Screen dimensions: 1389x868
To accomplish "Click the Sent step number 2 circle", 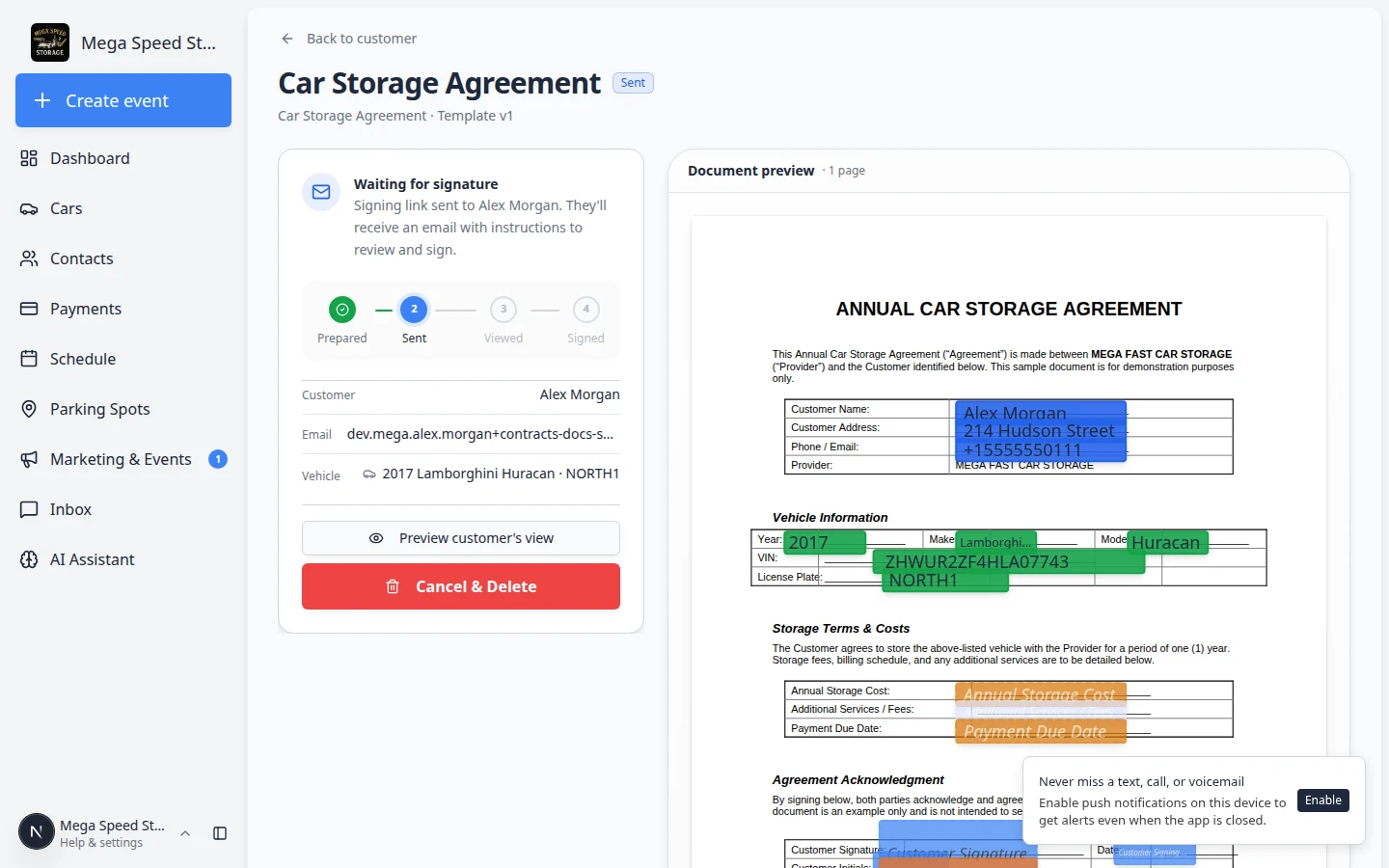I will (x=414, y=310).
